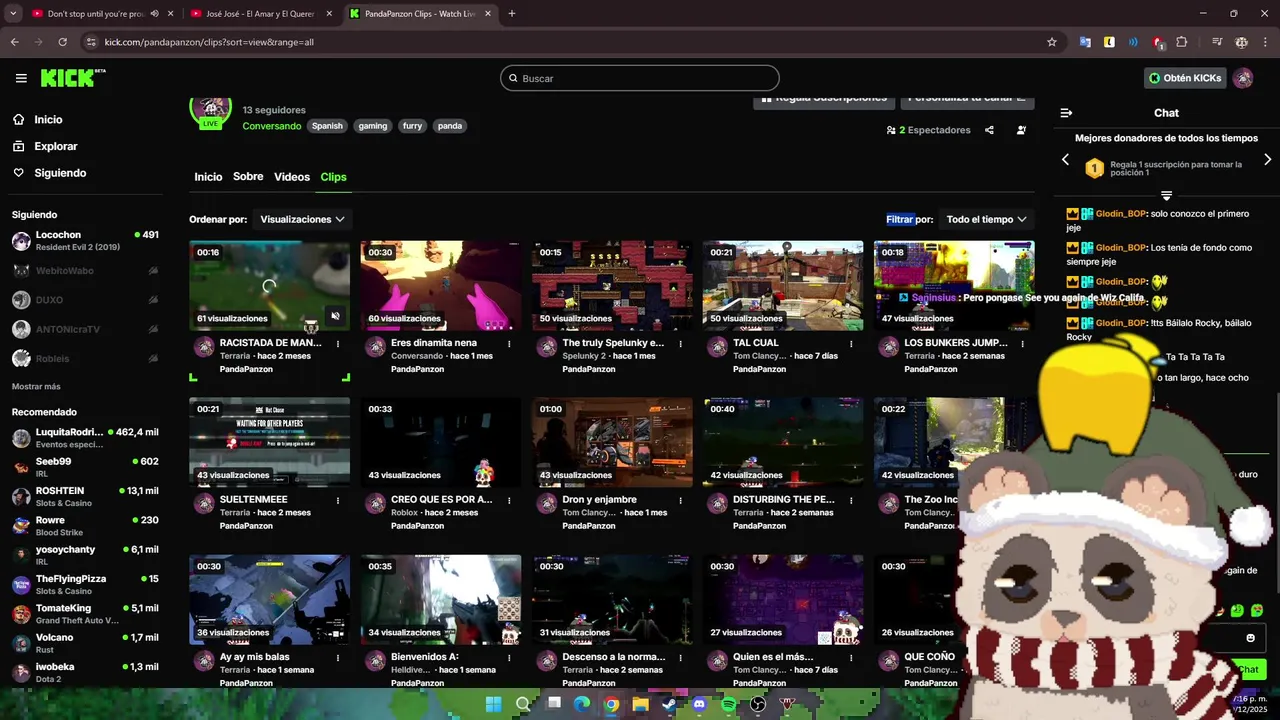Mute the first browser tab's audio
Viewport: 1280px width, 720px height.
click(154, 14)
